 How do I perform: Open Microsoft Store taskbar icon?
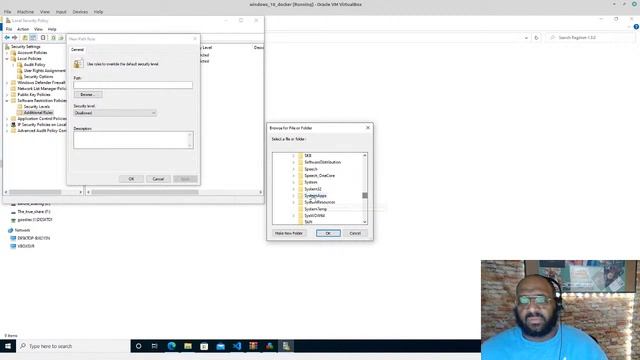tap(204, 346)
